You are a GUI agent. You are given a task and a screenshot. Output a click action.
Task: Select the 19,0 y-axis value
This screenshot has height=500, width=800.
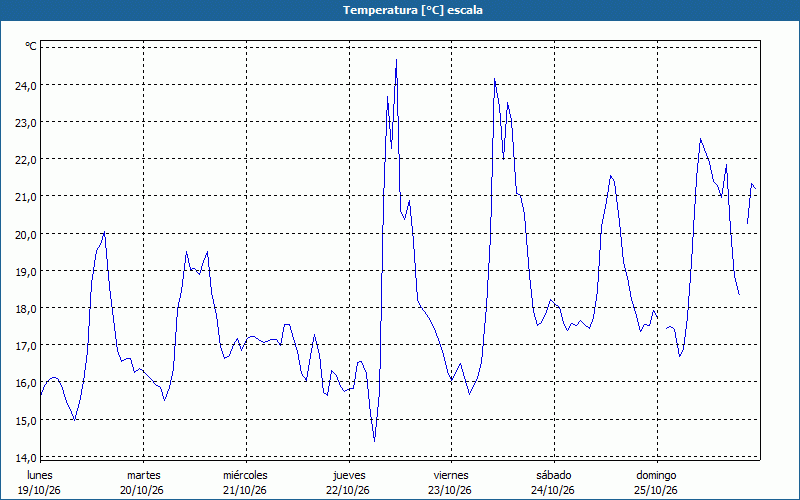coord(26,272)
